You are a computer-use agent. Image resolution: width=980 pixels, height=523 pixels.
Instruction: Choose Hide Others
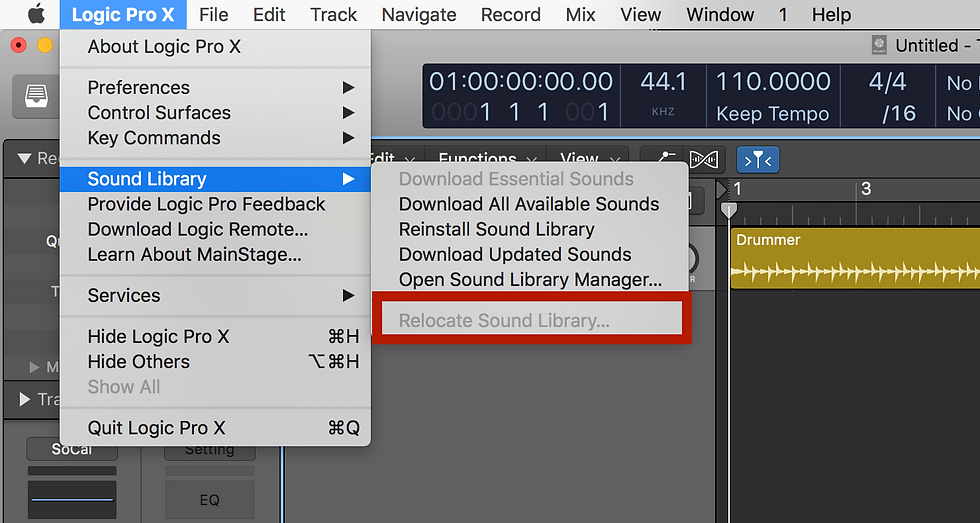coord(215,362)
